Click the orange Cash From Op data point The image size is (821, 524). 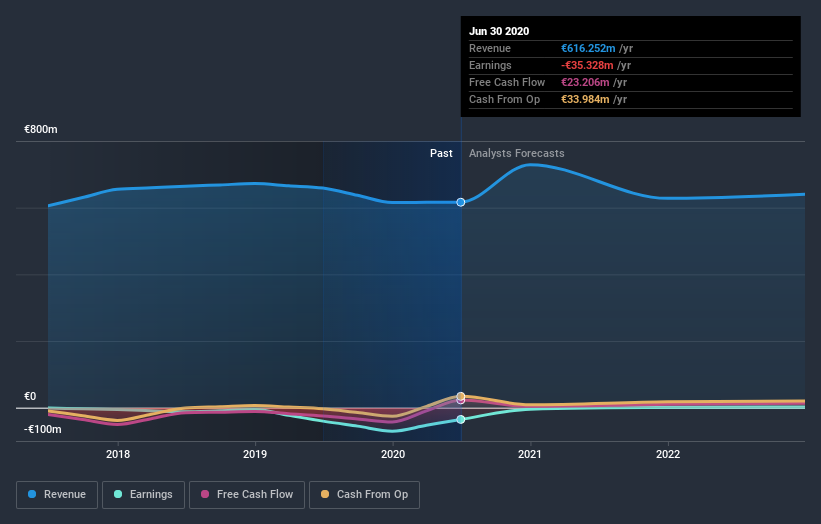tap(461, 396)
